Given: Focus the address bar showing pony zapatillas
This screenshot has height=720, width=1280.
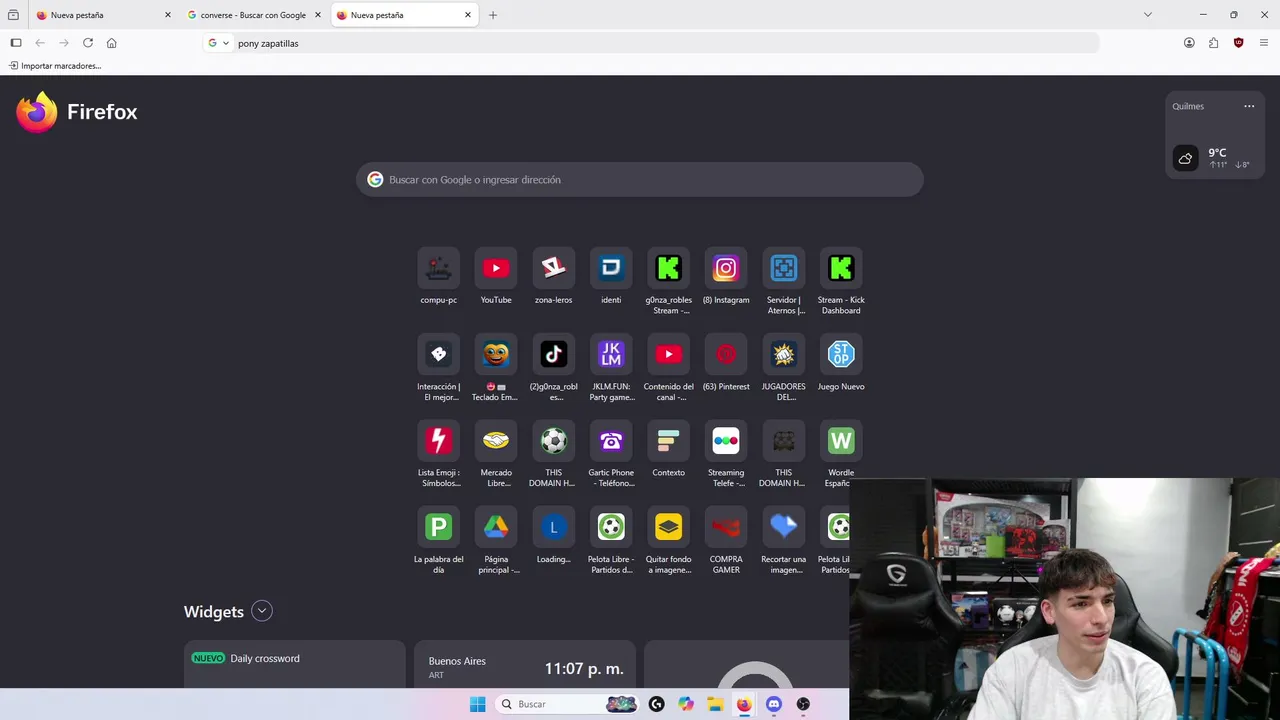Looking at the screenshot, I should [x=650, y=43].
